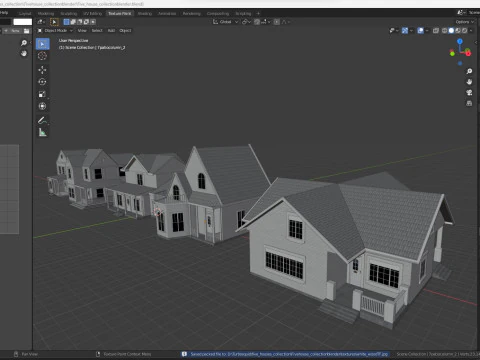480x360 pixels.
Task: Switch to Solid shading
Action: pyautogui.click(x=451, y=31)
